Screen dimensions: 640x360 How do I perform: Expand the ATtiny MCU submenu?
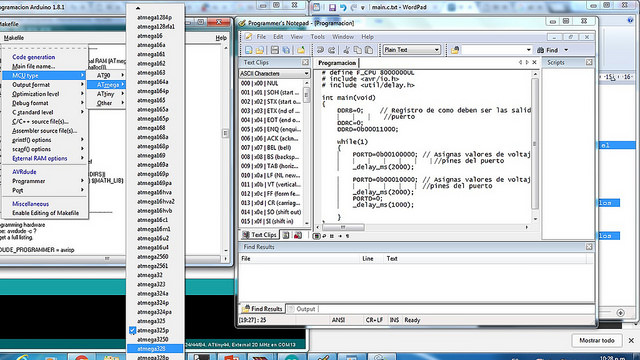106,94
